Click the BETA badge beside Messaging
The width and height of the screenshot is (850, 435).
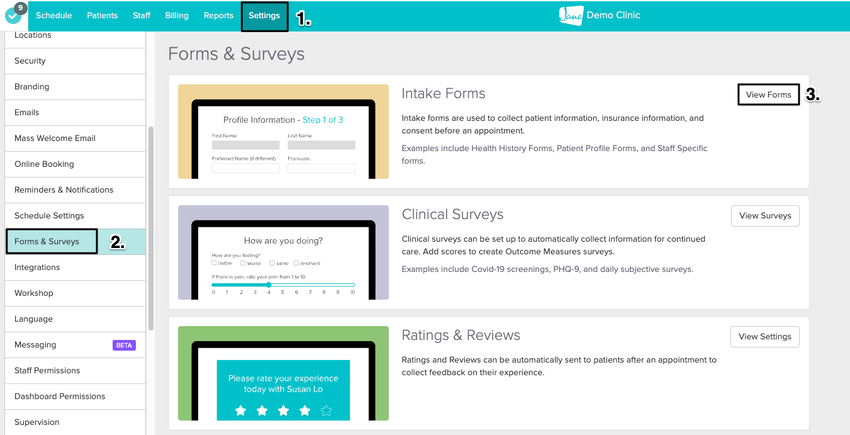point(123,345)
